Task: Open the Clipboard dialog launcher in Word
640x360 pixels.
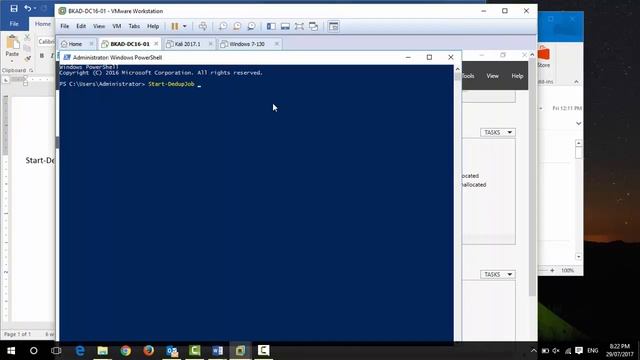Action: coord(31,71)
